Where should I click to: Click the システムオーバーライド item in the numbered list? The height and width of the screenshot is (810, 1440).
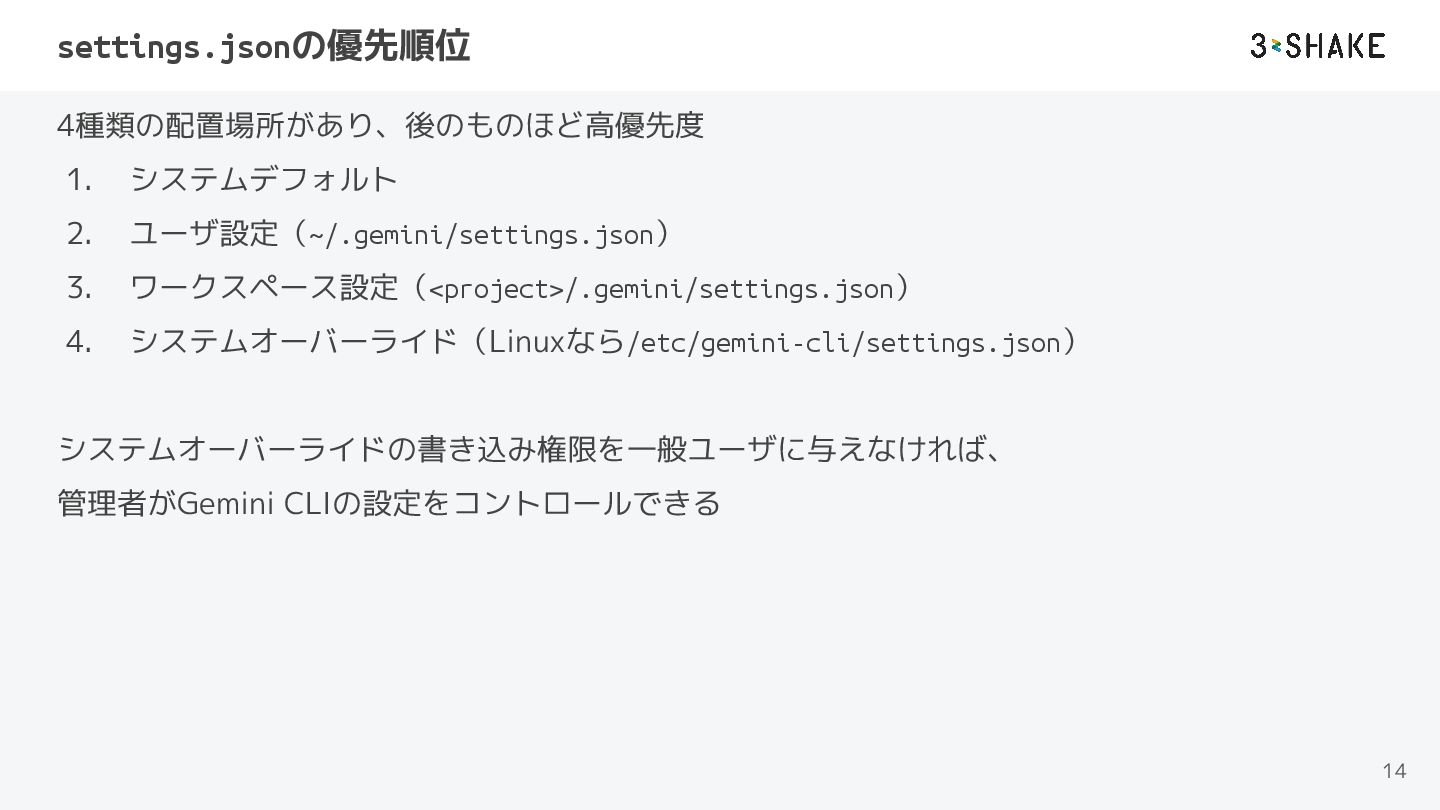[x=294, y=342]
